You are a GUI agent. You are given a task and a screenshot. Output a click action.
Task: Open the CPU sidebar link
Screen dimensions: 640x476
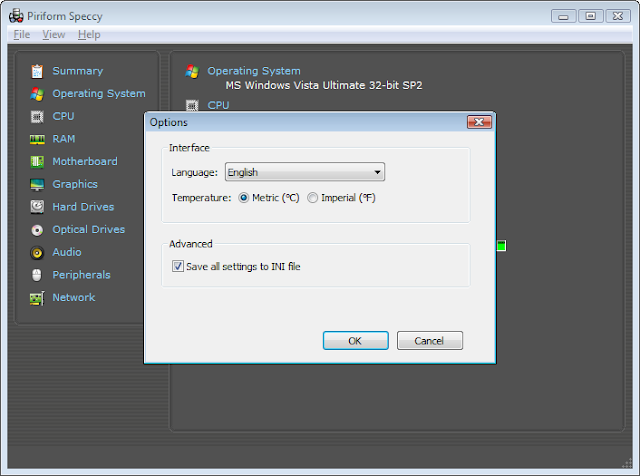pyautogui.click(x=63, y=116)
